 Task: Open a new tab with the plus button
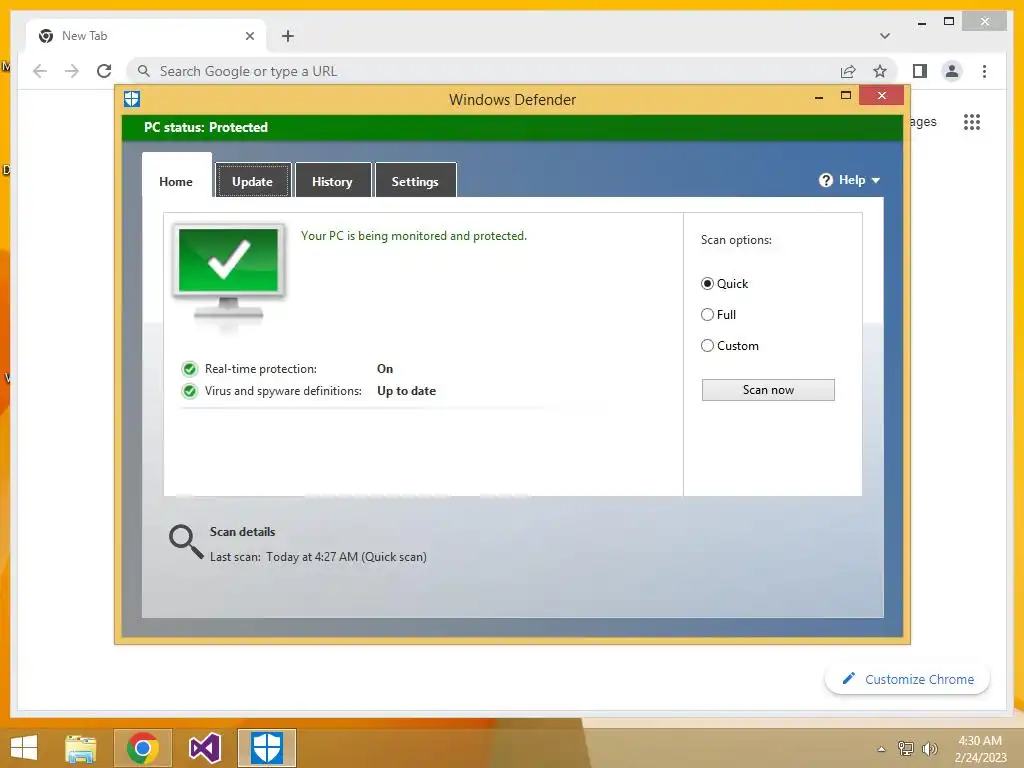pos(288,36)
